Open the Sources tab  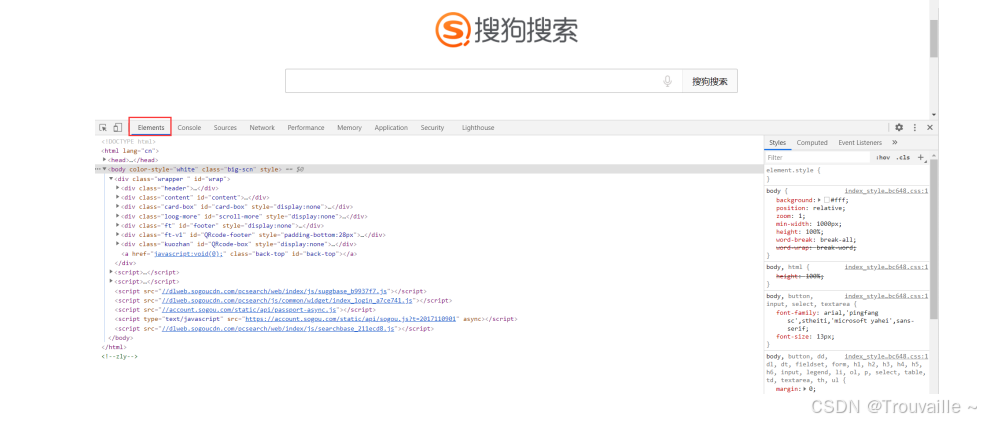tap(225, 128)
